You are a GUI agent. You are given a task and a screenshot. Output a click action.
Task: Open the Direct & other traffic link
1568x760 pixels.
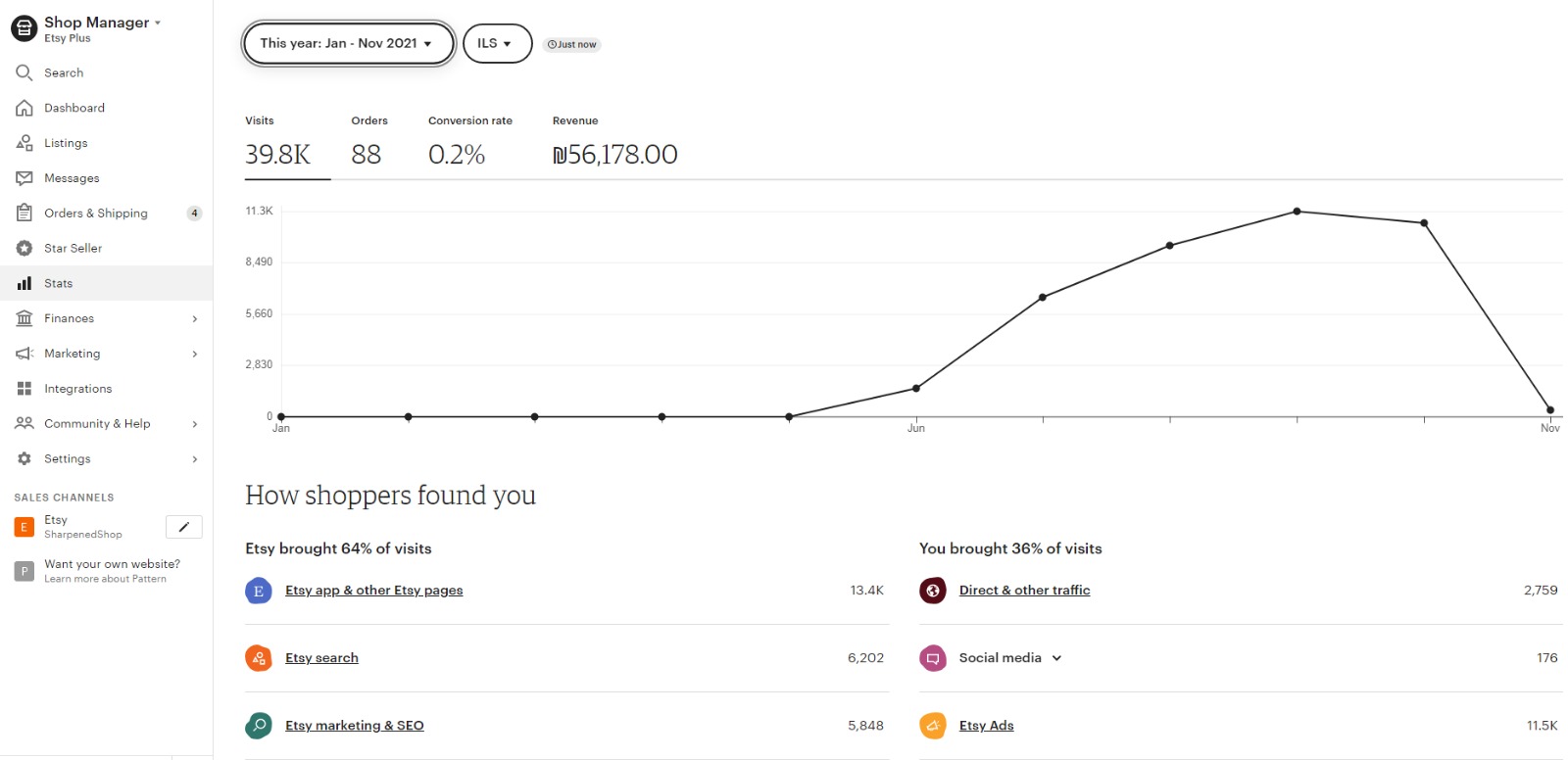click(1024, 591)
